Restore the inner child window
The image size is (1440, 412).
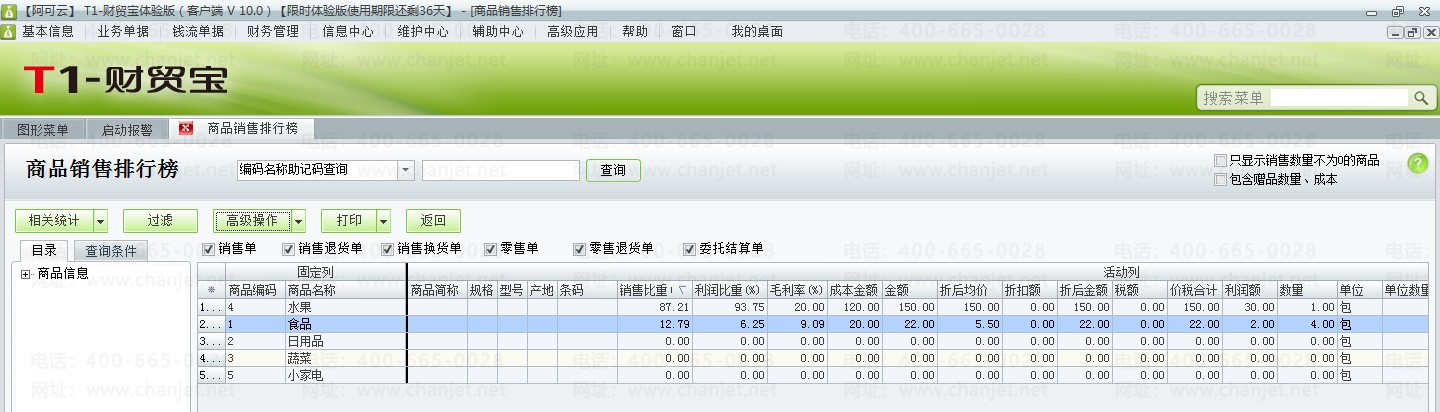point(1412,32)
